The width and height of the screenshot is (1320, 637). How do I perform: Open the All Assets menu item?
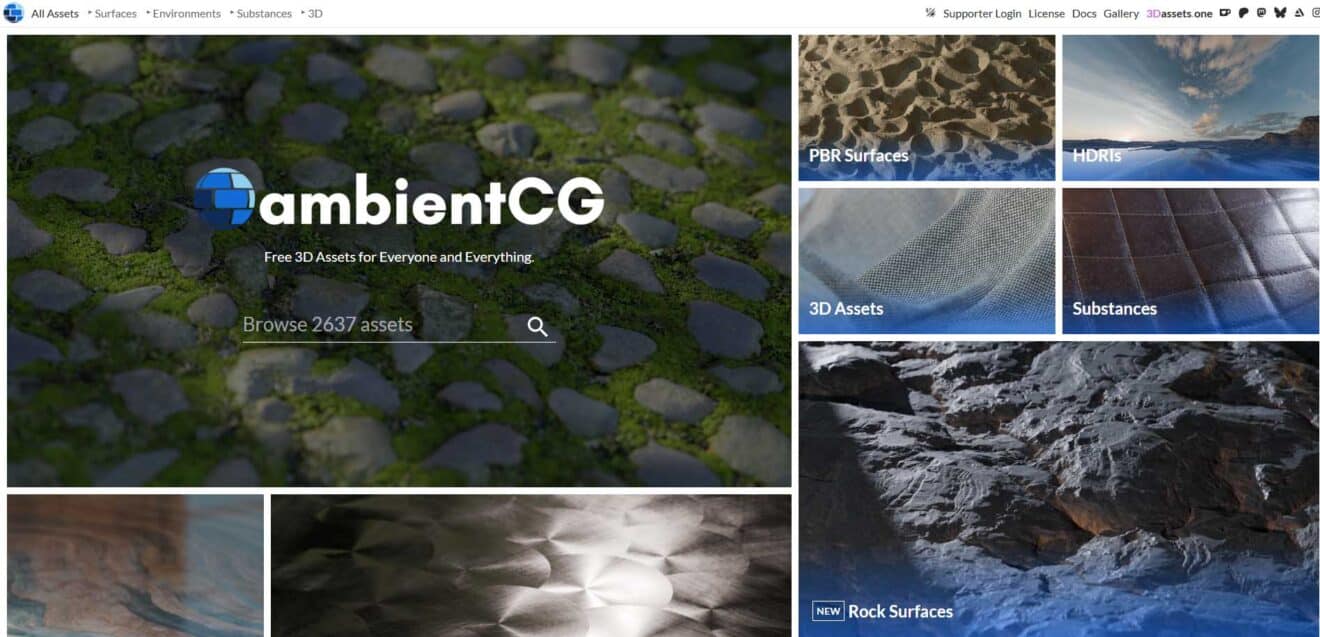pos(55,14)
